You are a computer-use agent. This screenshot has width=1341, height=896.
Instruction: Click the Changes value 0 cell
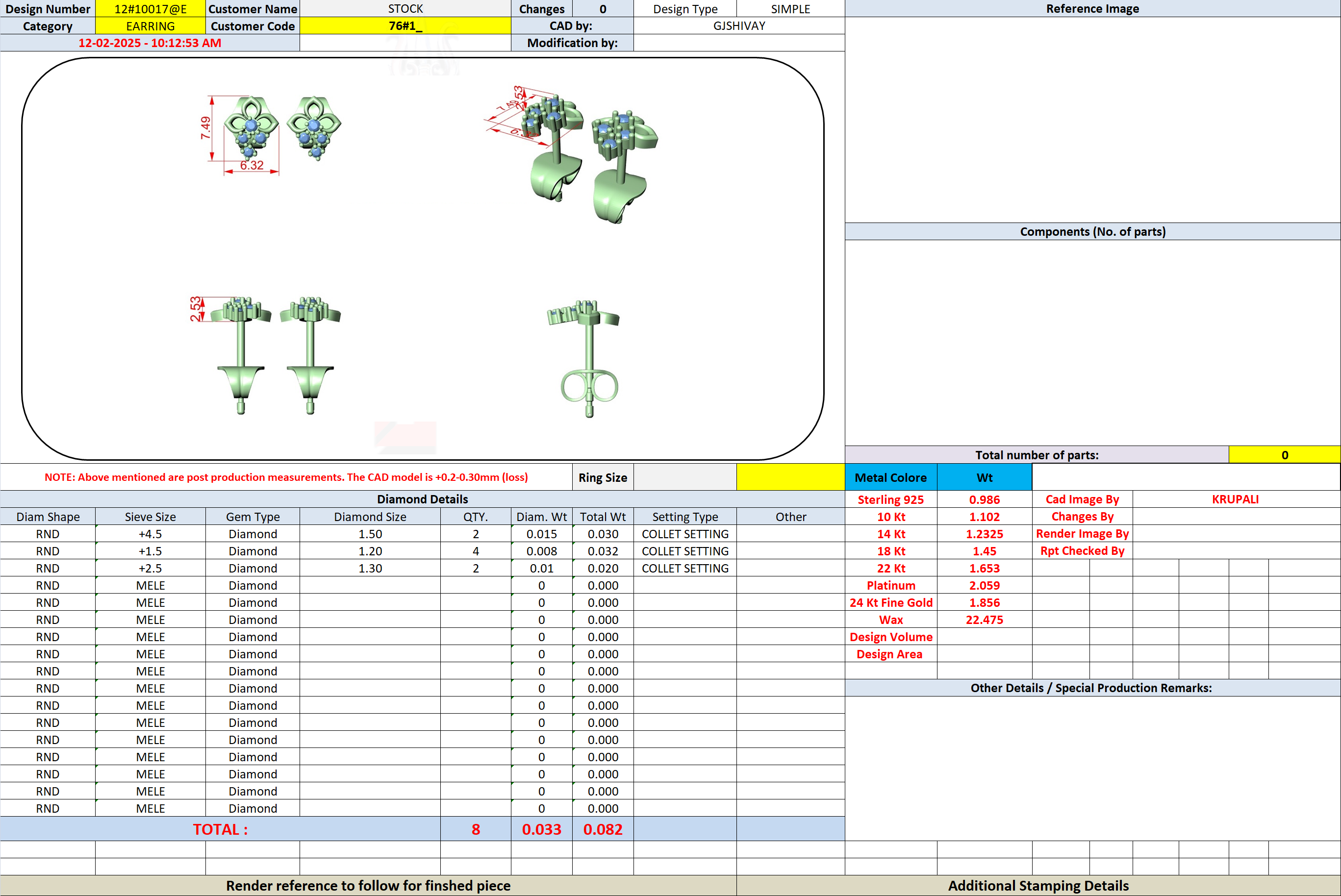603,8
